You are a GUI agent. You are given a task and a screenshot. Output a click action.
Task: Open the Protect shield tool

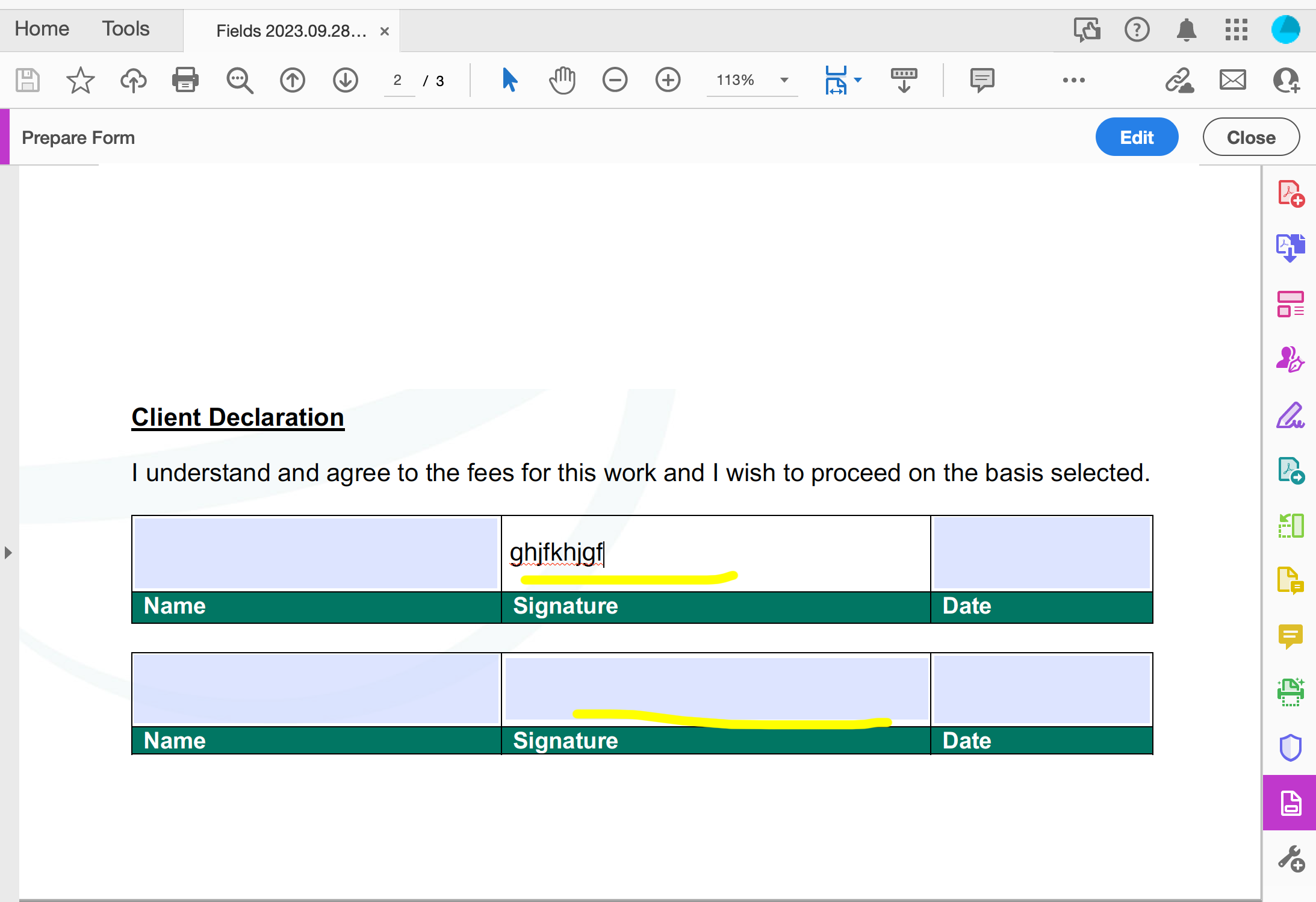[1290, 747]
